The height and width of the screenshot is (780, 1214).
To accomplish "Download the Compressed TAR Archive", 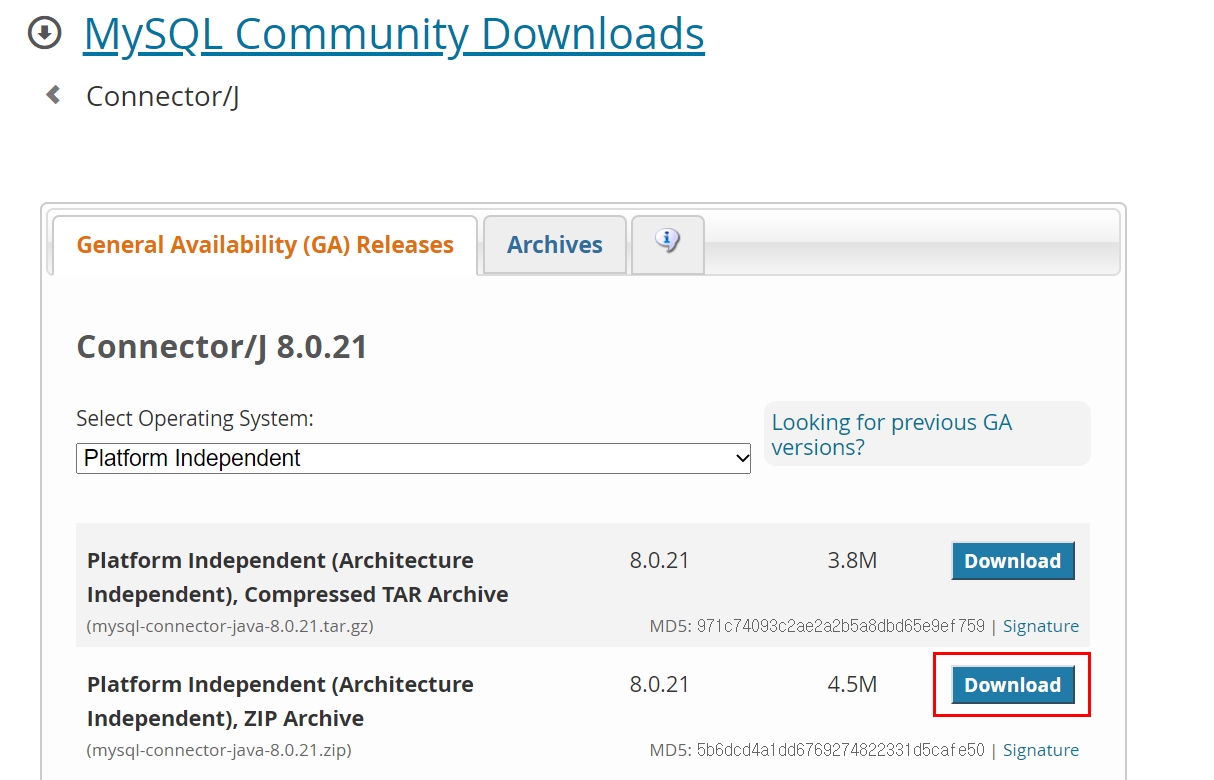I will (1013, 561).
